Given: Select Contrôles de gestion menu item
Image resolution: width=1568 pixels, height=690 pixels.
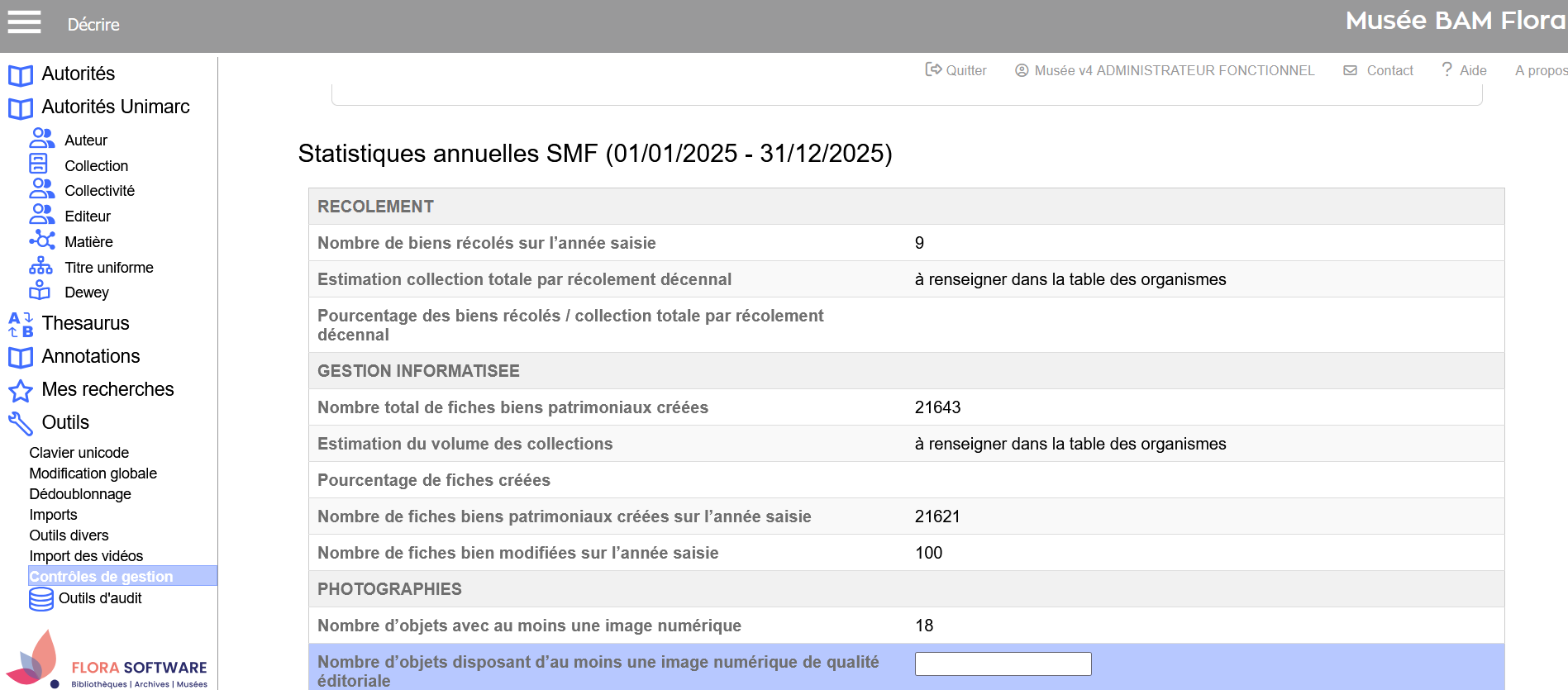Looking at the screenshot, I should [101, 577].
